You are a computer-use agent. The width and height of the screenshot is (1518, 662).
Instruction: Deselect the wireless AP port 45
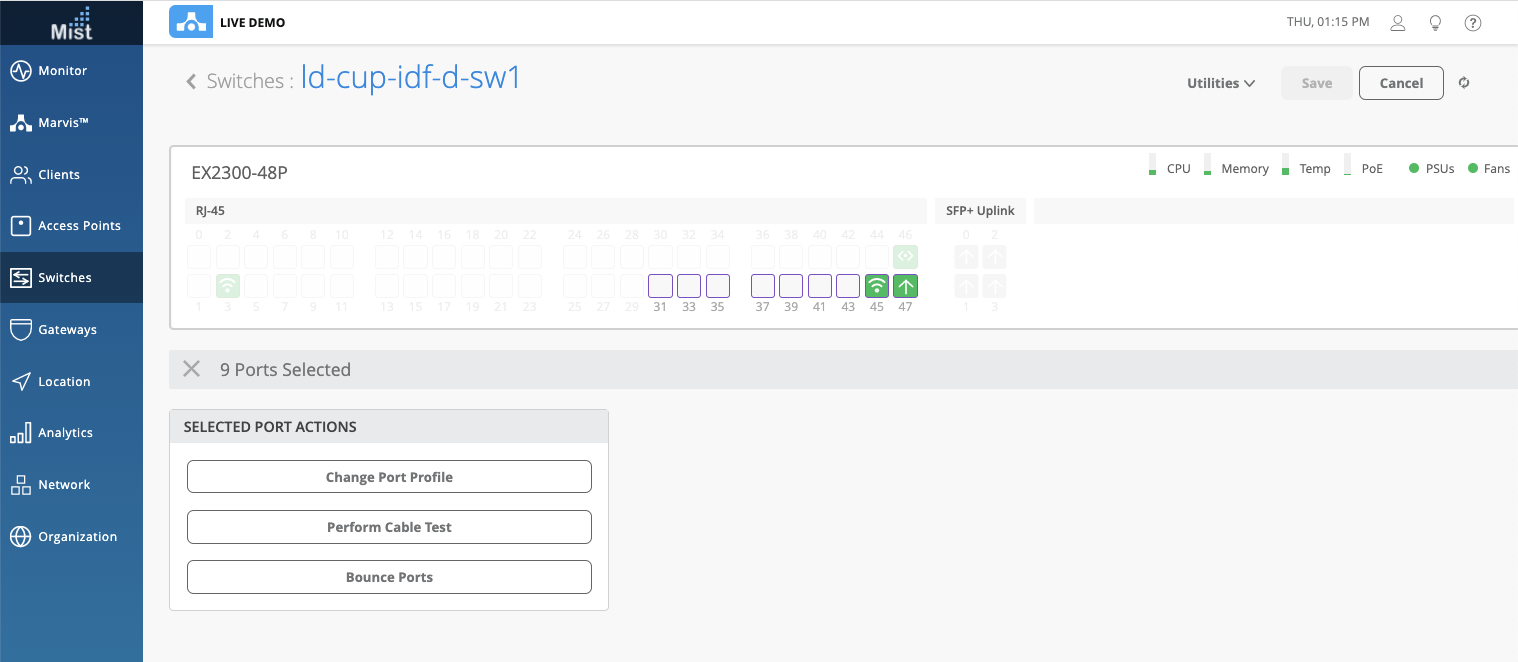coord(877,286)
